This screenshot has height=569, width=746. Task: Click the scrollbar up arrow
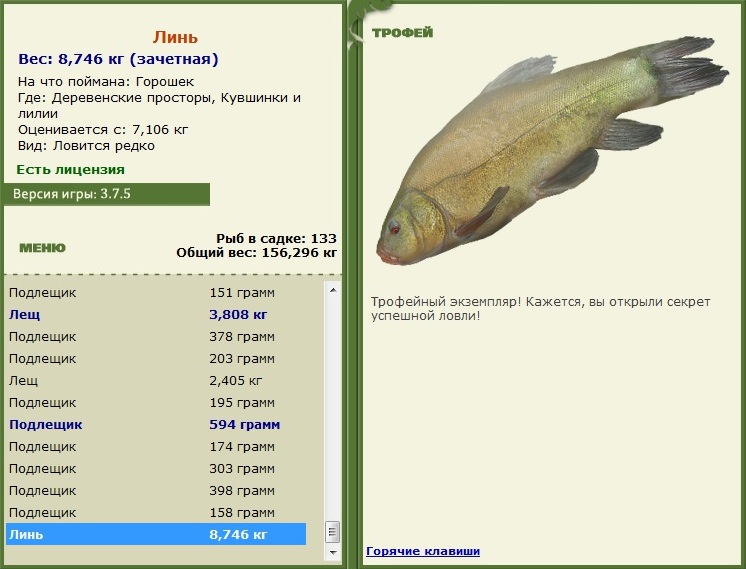point(333,290)
